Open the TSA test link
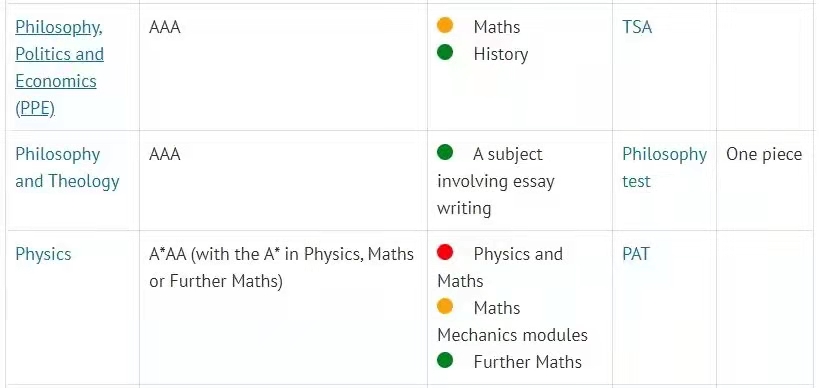 click(637, 27)
